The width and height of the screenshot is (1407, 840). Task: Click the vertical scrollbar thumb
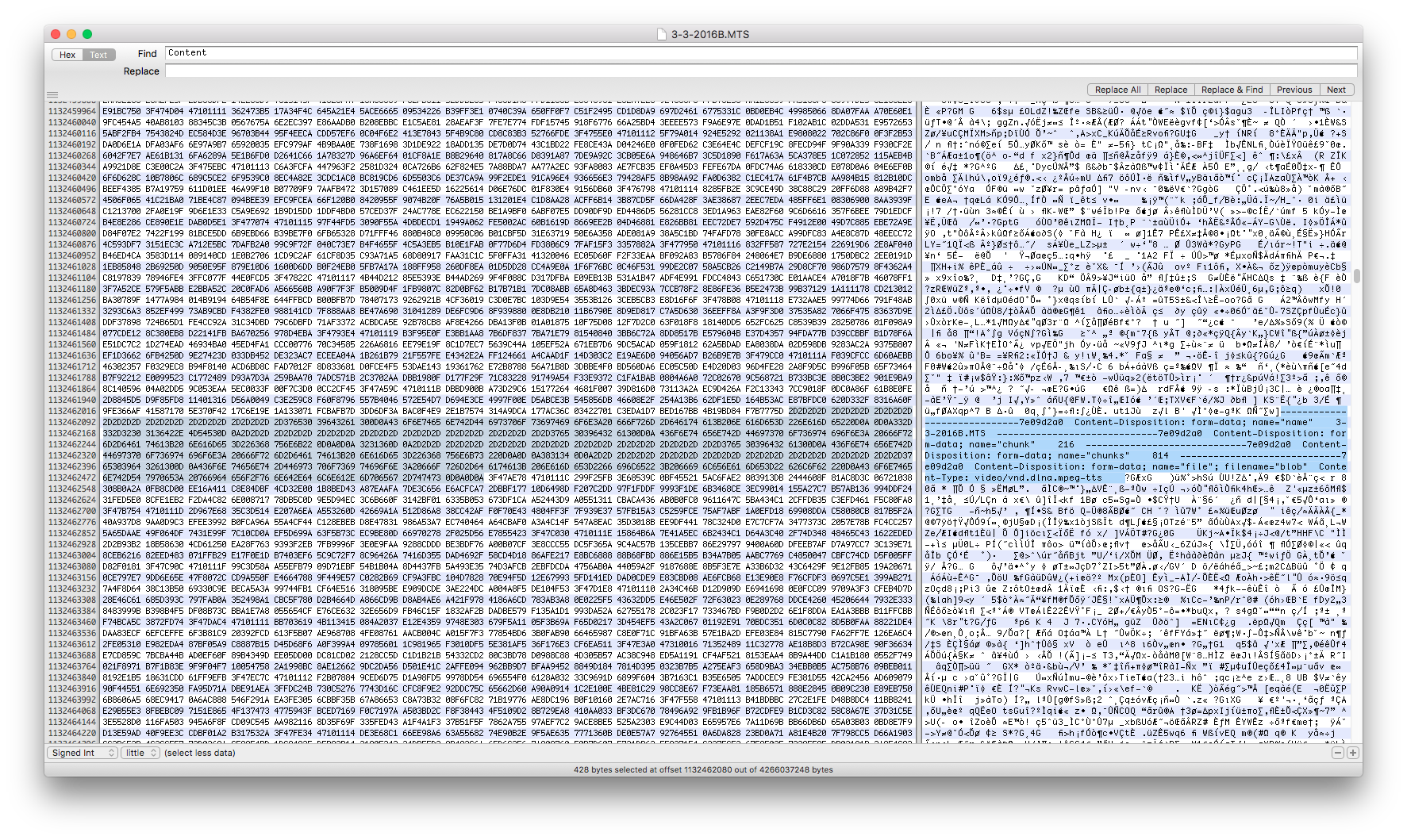(1357, 275)
